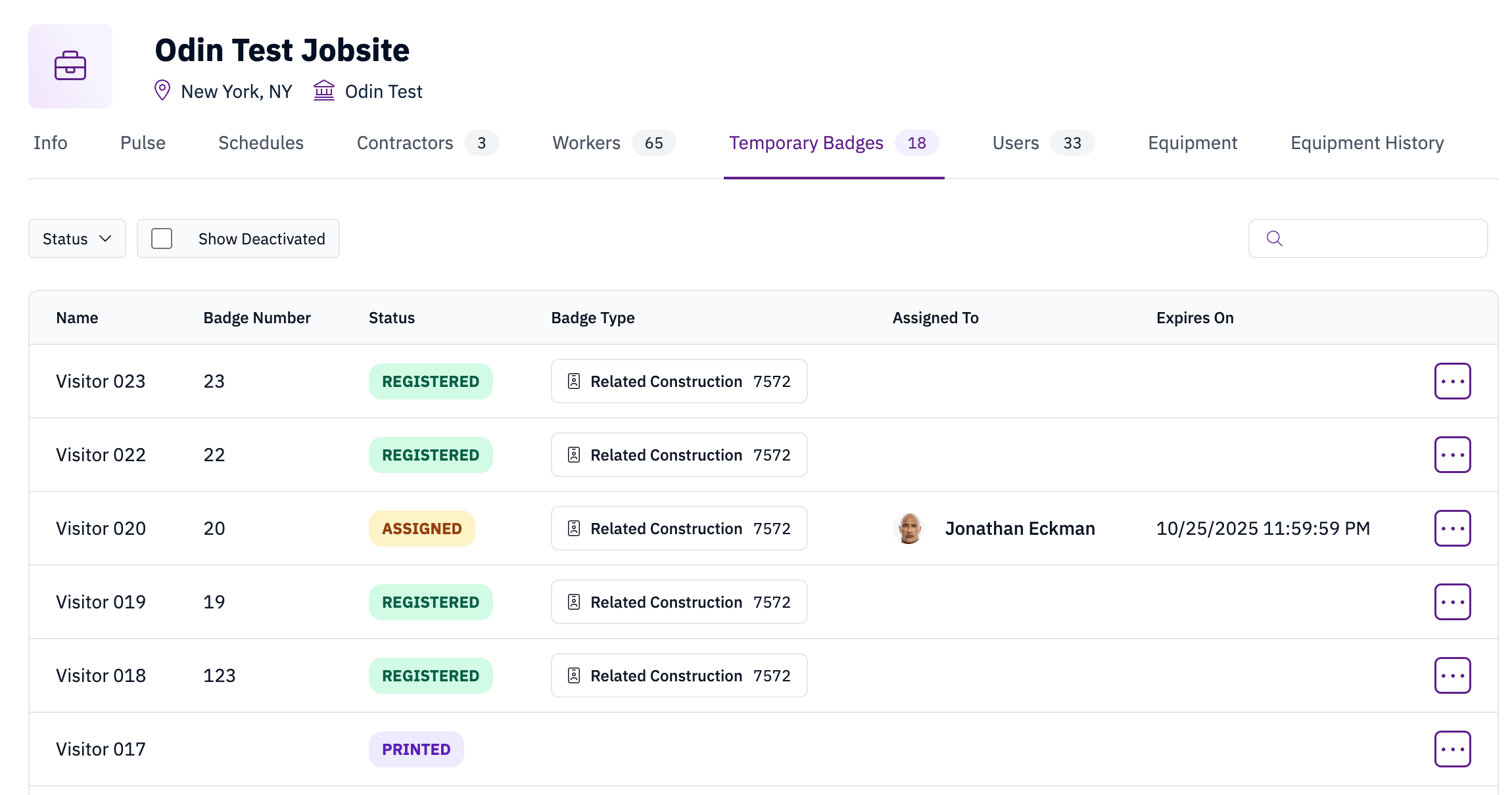Click the Odin Test Jobsite title
The image size is (1512, 795).
[282, 50]
